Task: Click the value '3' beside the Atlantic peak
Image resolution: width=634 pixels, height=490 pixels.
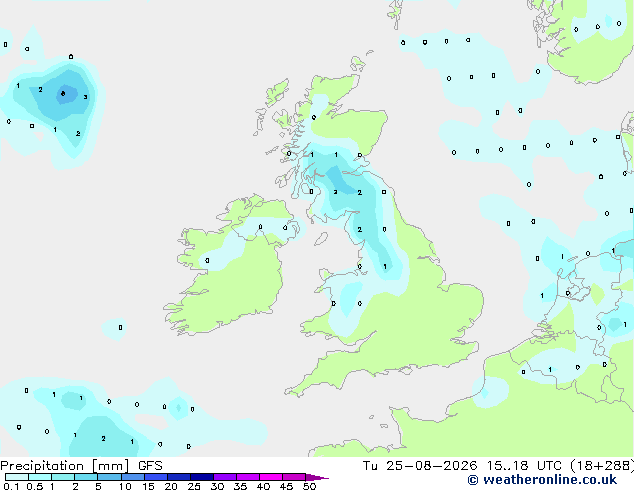Action: coord(85,97)
